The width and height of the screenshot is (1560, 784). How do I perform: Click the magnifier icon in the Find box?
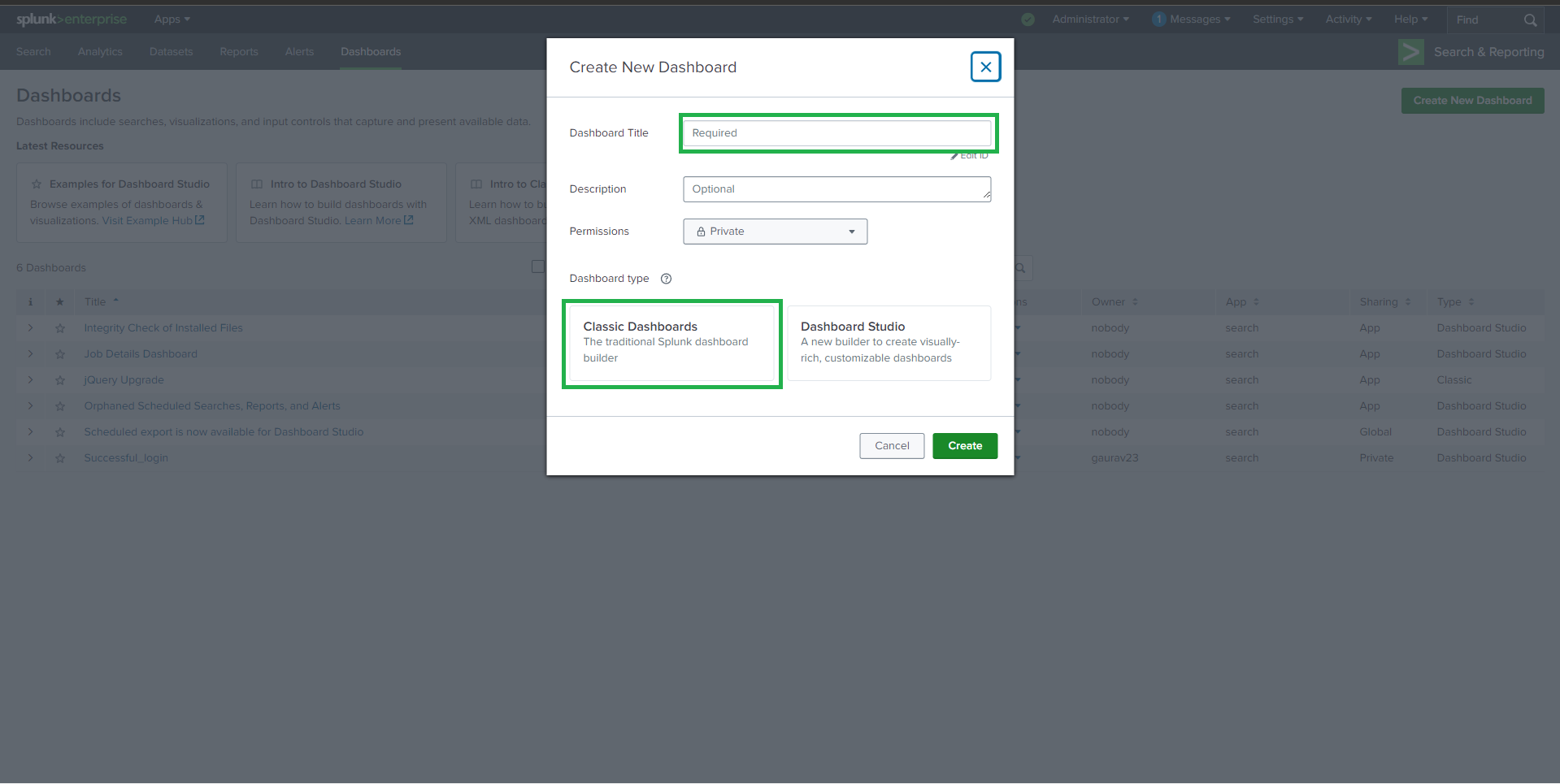coord(1531,20)
